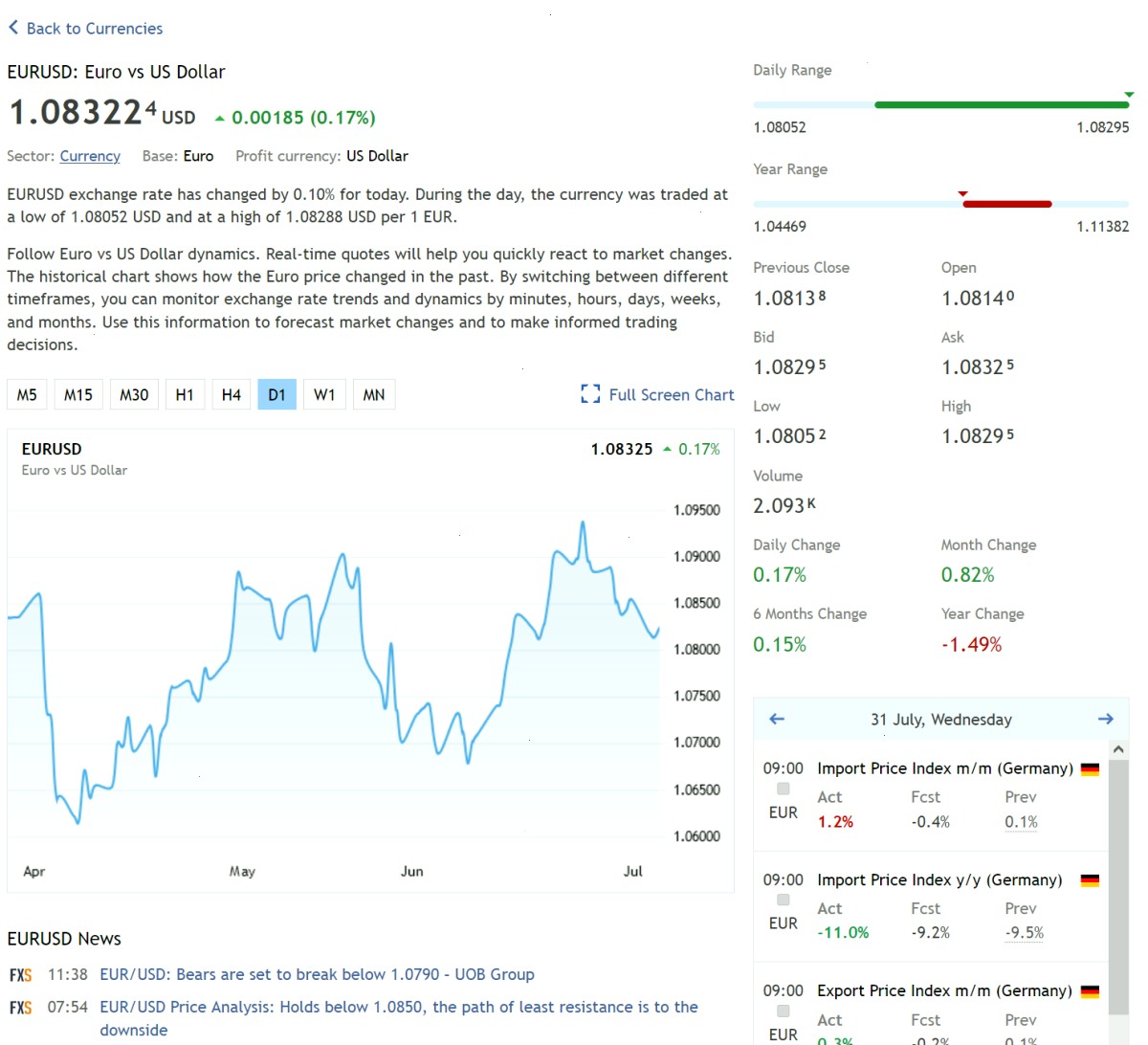Image resolution: width=1148 pixels, height=1045 pixels.
Task: Click German flag next to Export Price Index
Action: (1090, 991)
